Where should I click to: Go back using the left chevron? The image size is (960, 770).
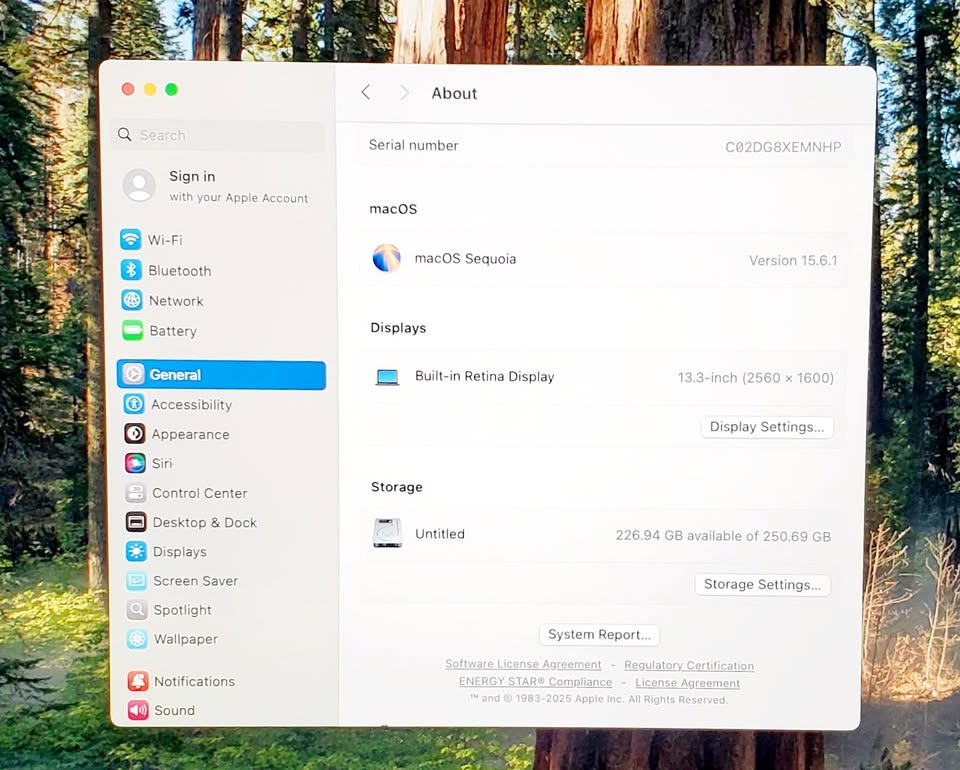(x=366, y=93)
